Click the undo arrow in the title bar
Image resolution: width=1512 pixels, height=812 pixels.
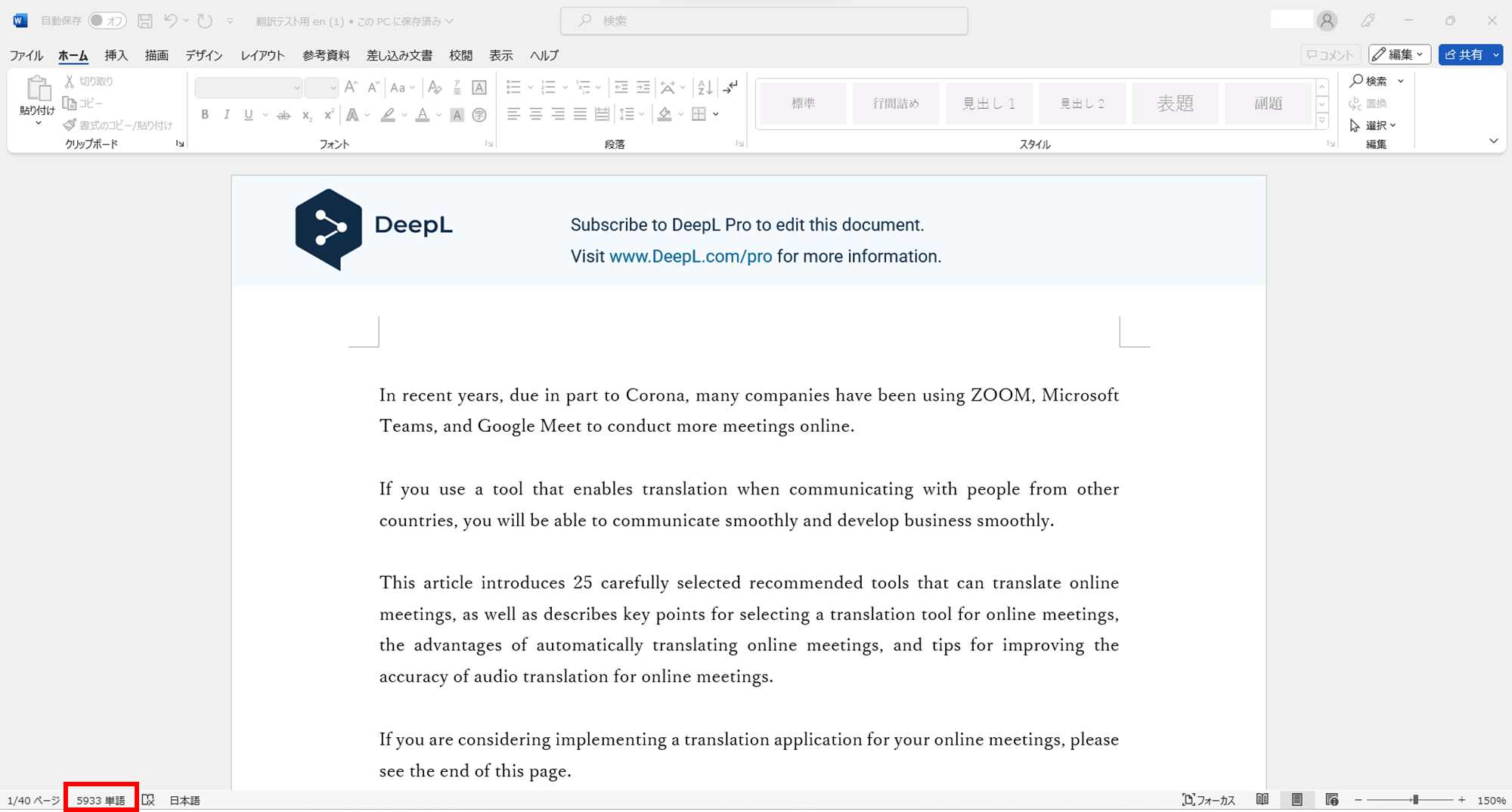[170, 21]
